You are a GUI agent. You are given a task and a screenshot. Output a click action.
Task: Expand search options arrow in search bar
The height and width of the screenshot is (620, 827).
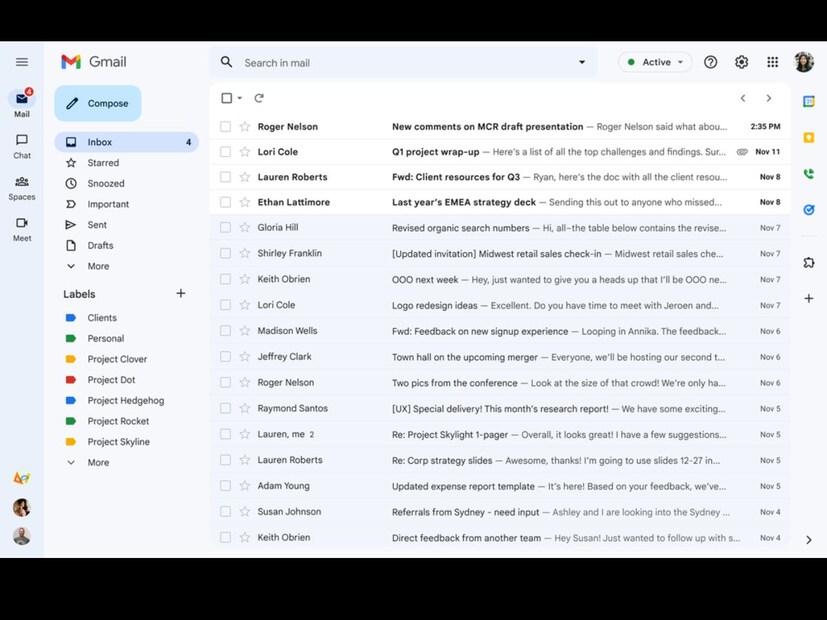pos(582,62)
